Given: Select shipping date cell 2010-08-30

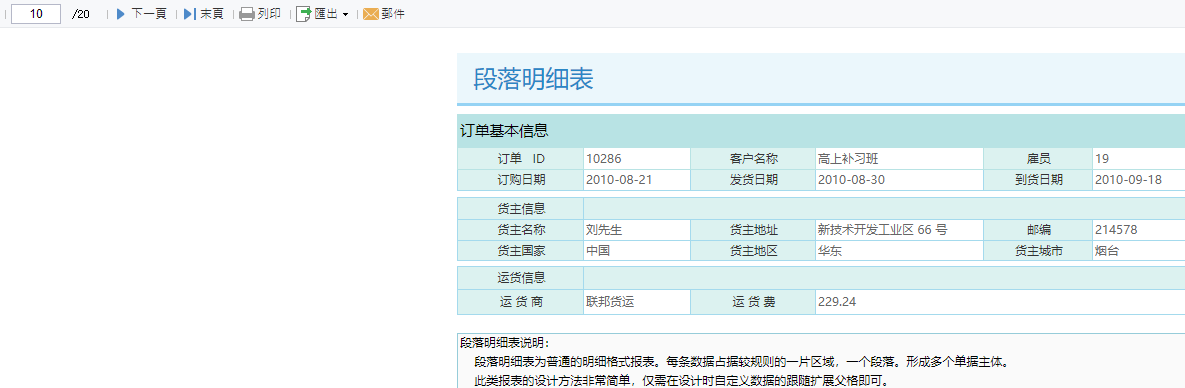Looking at the screenshot, I should point(899,180).
